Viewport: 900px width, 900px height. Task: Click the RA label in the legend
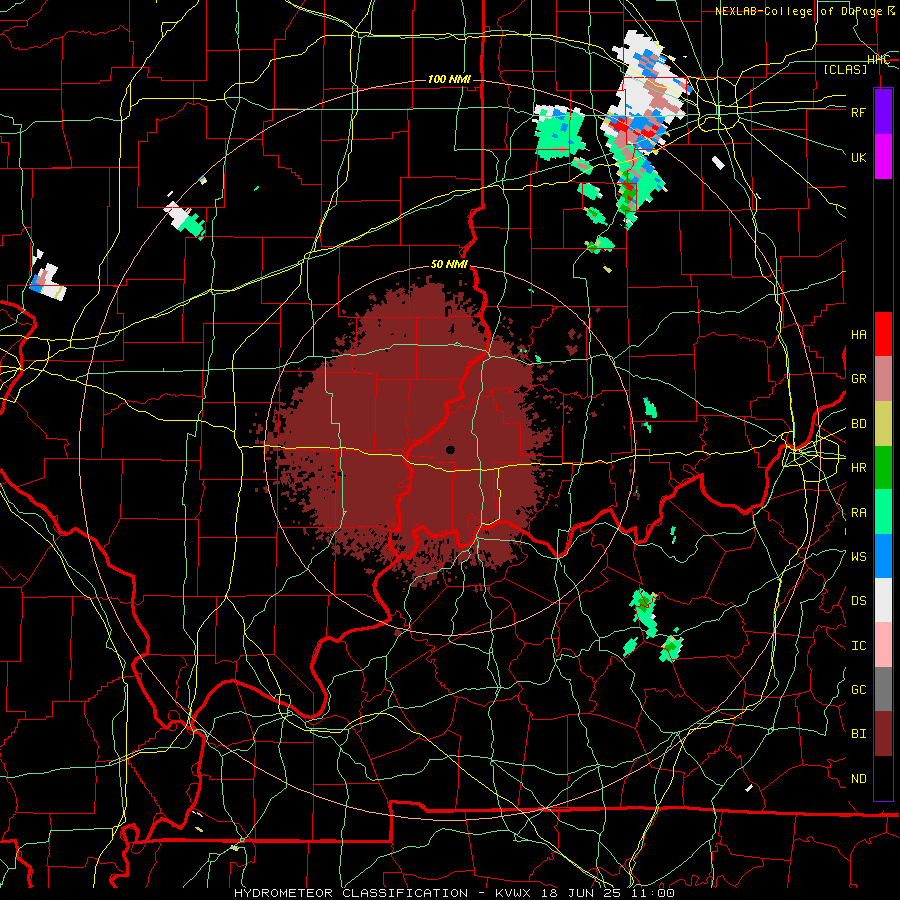coord(858,513)
